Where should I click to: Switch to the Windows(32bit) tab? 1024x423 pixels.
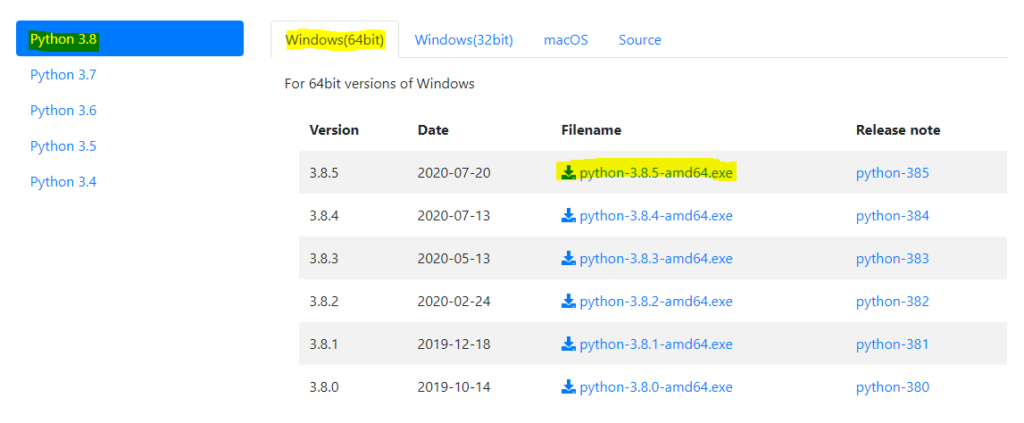[464, 40]
